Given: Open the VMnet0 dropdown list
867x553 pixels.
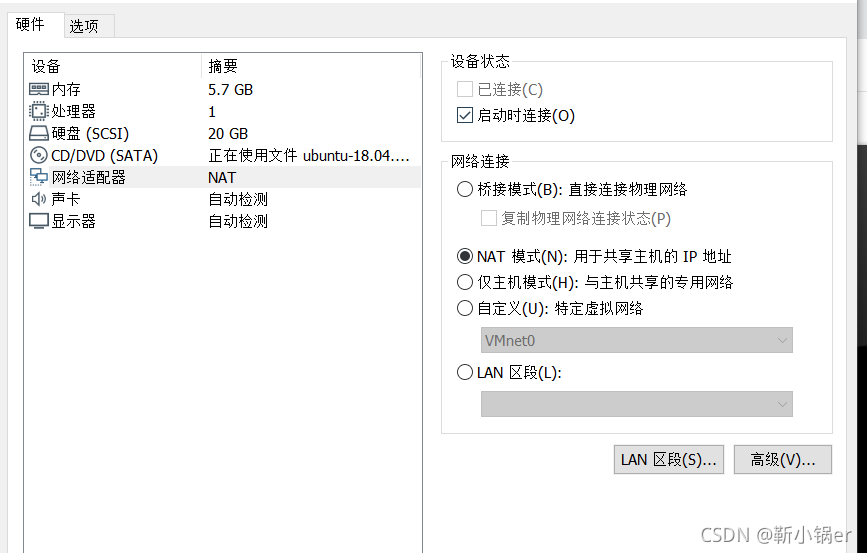Looking at the screenshot, I should pyautogui.click(x=636, y=340).
